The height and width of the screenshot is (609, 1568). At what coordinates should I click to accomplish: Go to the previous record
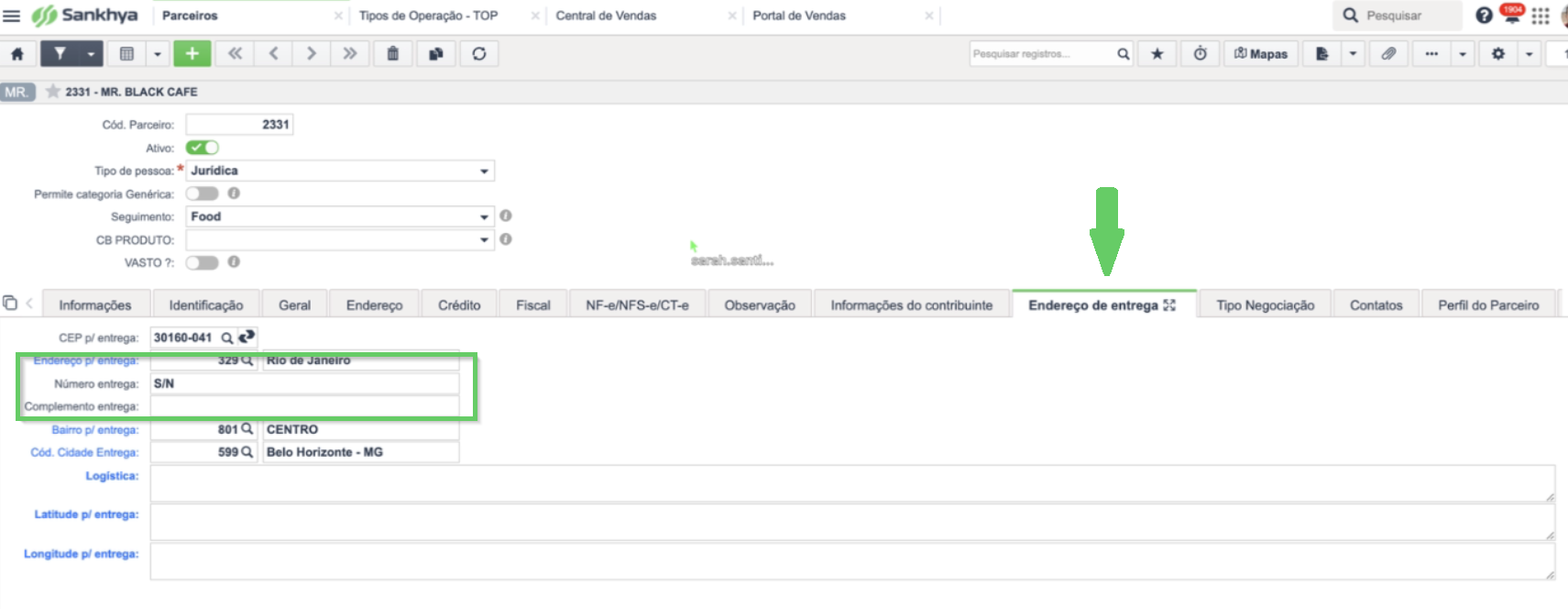pos(274,54)
